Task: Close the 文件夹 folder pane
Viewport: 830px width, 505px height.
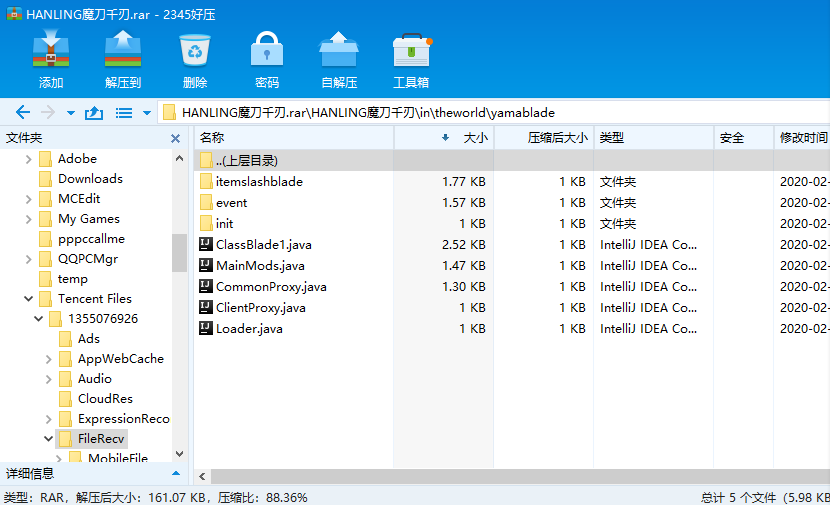Action: 175,139
